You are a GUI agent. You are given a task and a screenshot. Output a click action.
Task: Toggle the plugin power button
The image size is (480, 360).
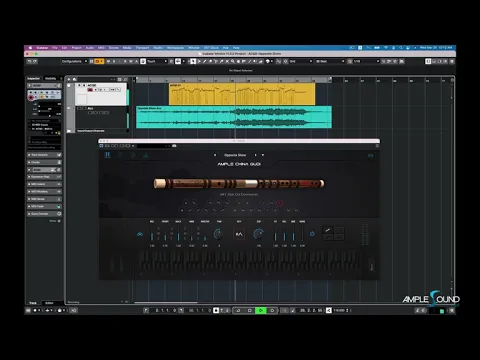312,234
